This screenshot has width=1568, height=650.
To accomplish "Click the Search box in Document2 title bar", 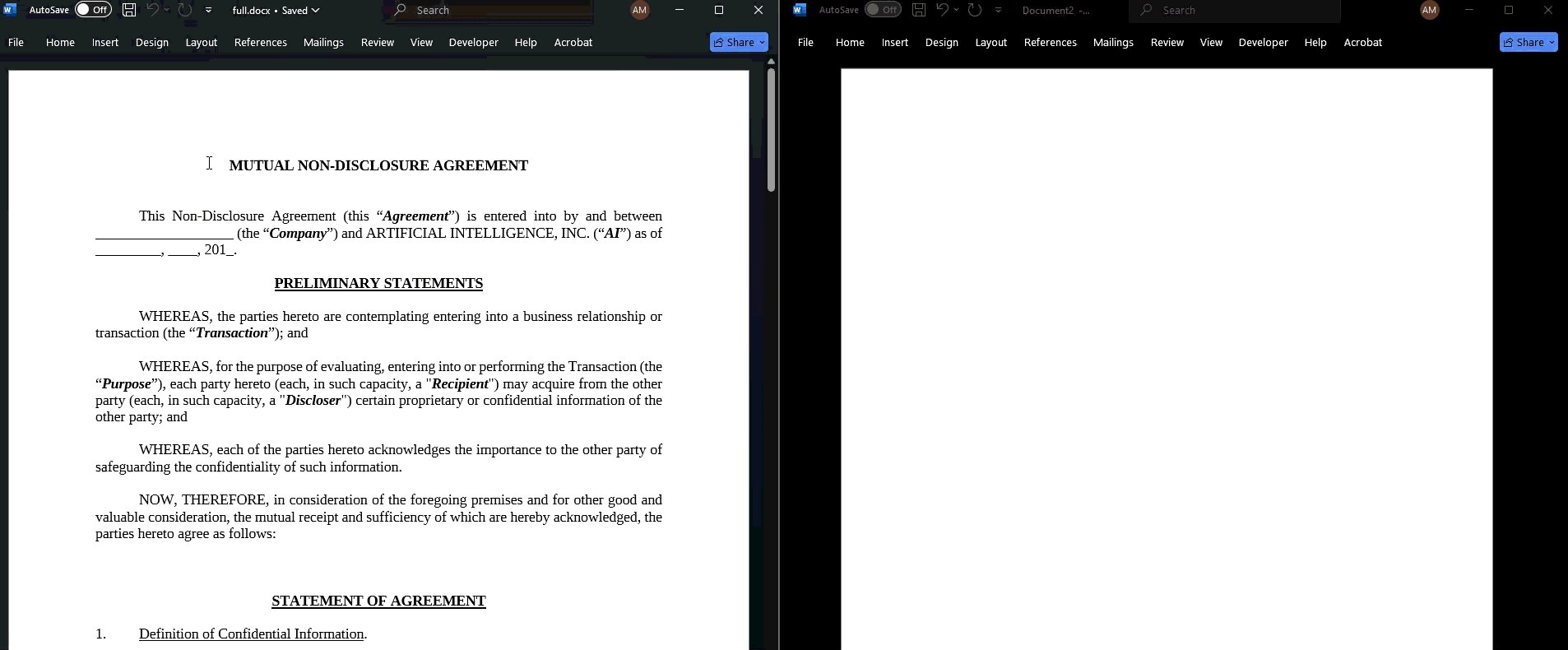I will (x=1236, y=10).
